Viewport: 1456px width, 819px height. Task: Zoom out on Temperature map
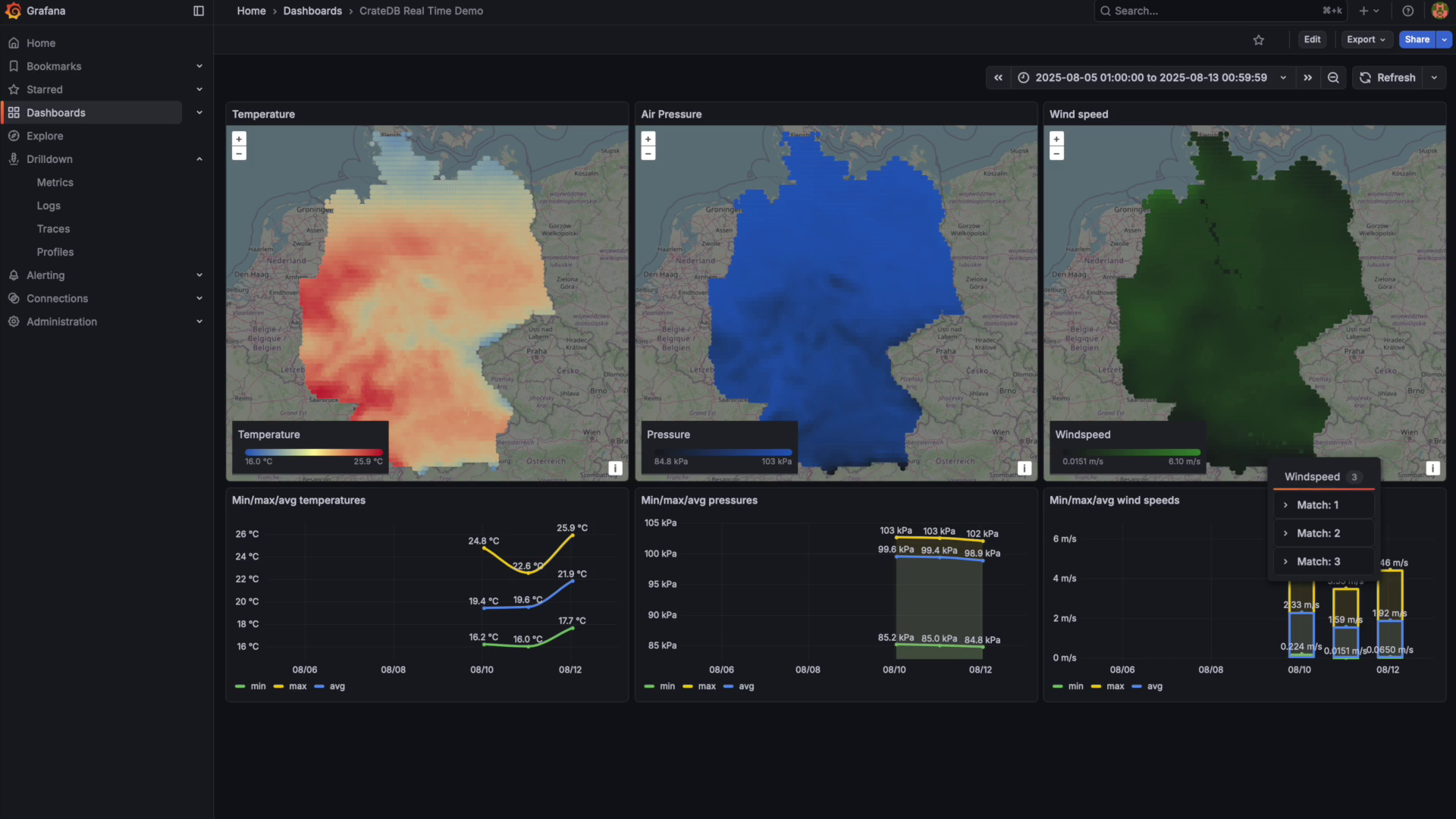pyautogui.click(x=239, y=153)
